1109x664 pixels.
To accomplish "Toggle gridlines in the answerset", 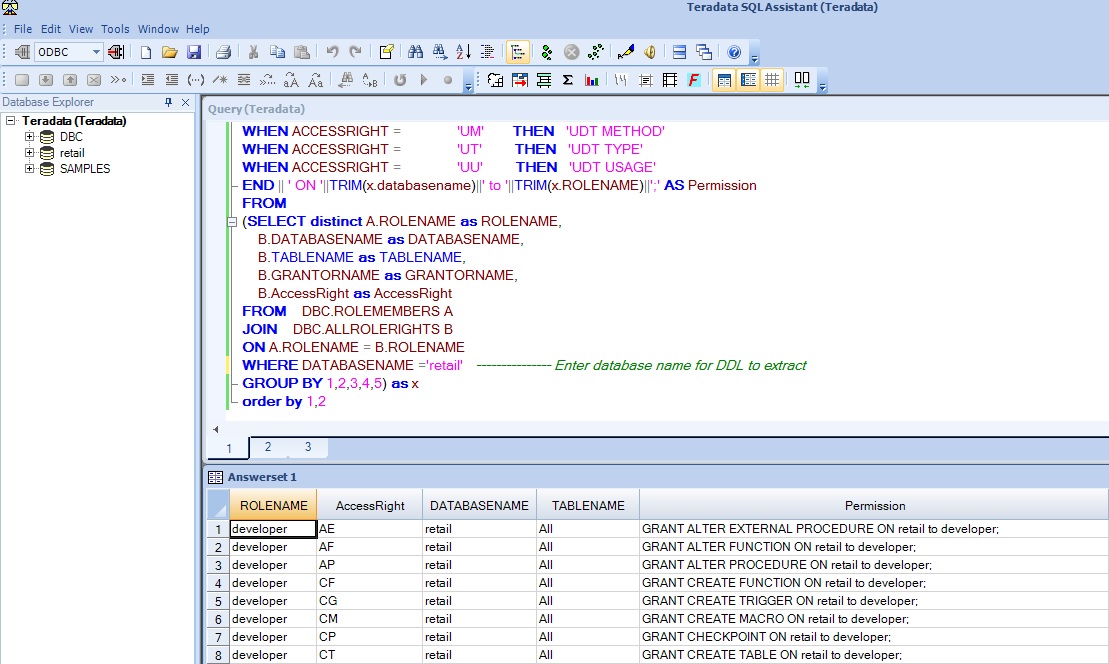I will coord(773,80).
